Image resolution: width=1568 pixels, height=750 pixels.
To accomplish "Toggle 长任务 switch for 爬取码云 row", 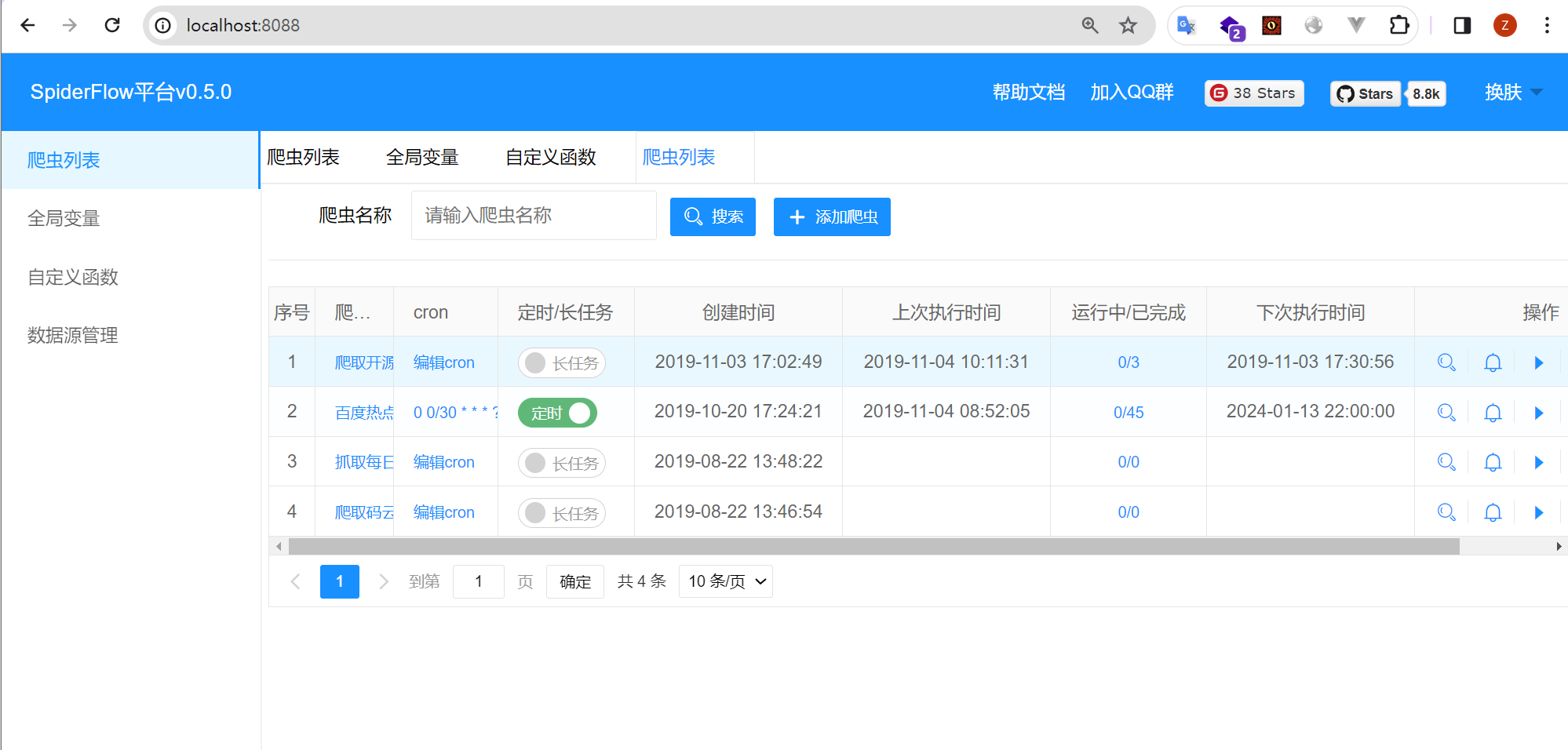I will [561, 512].
